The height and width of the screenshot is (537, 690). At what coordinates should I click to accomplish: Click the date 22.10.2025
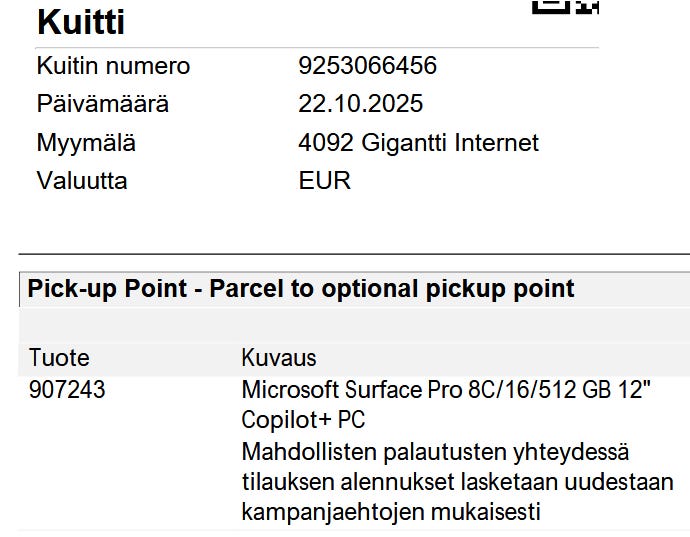[360, 104]
